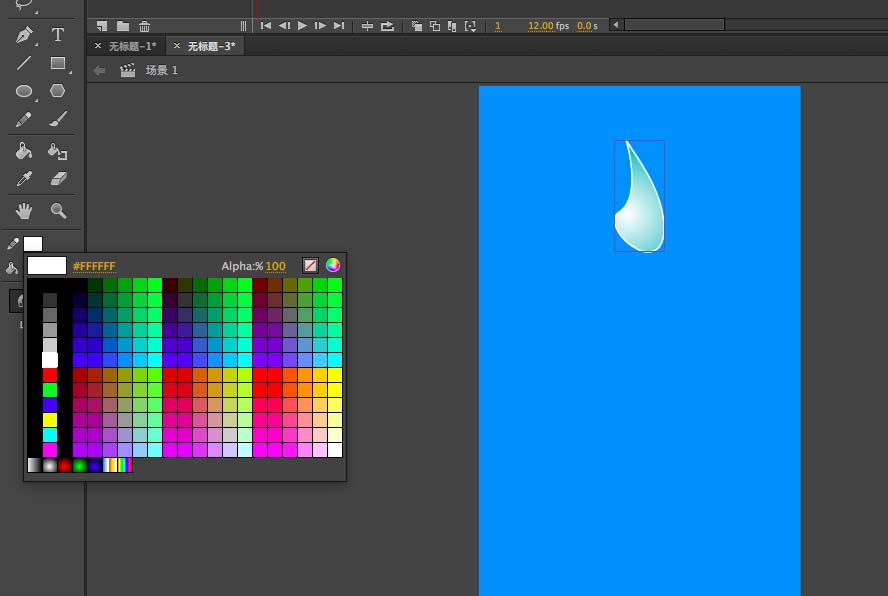Close the 无标题-3 tab

point(177,46)
